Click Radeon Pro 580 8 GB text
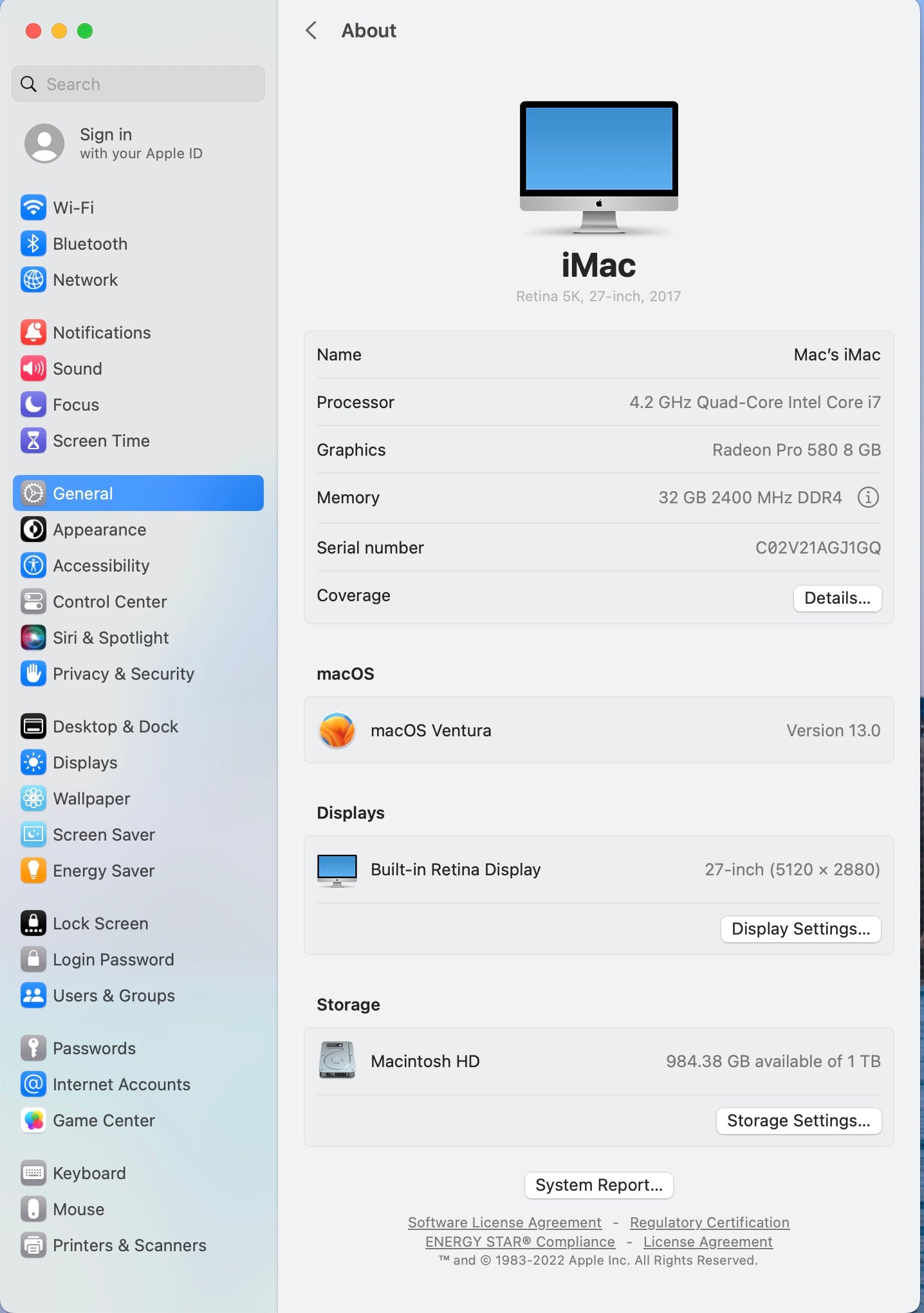Viewport: 924px width, 1313px height. click(797, 450)
